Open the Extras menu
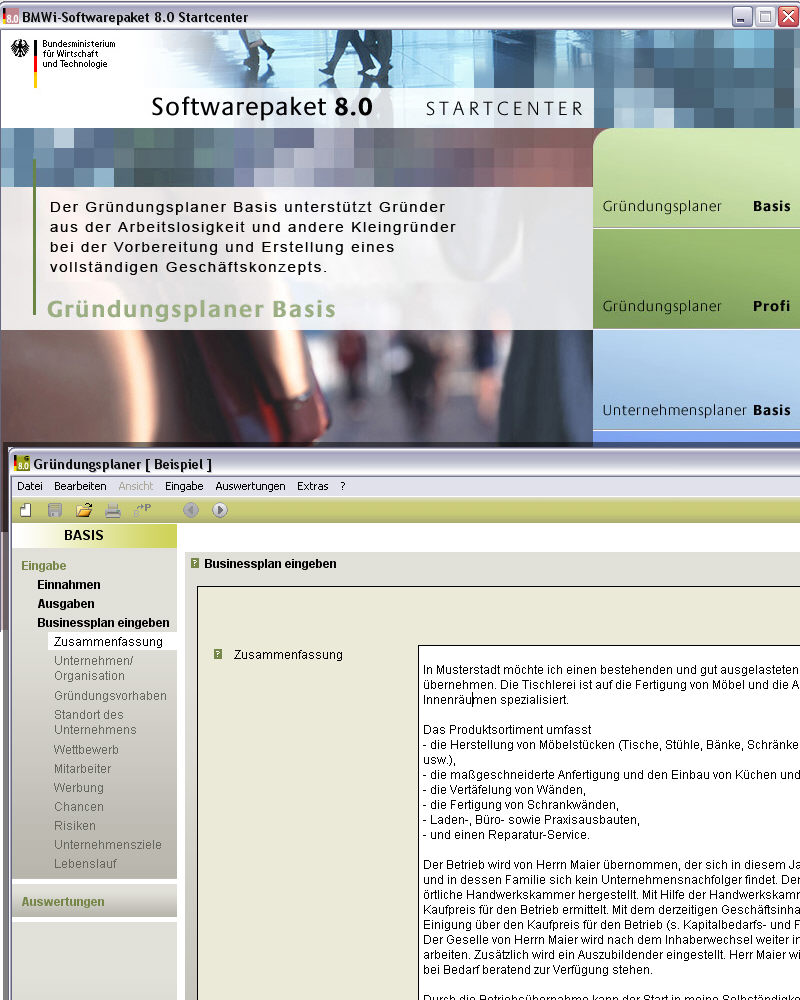Screen dimensions: 800x1000 [313, 486]
